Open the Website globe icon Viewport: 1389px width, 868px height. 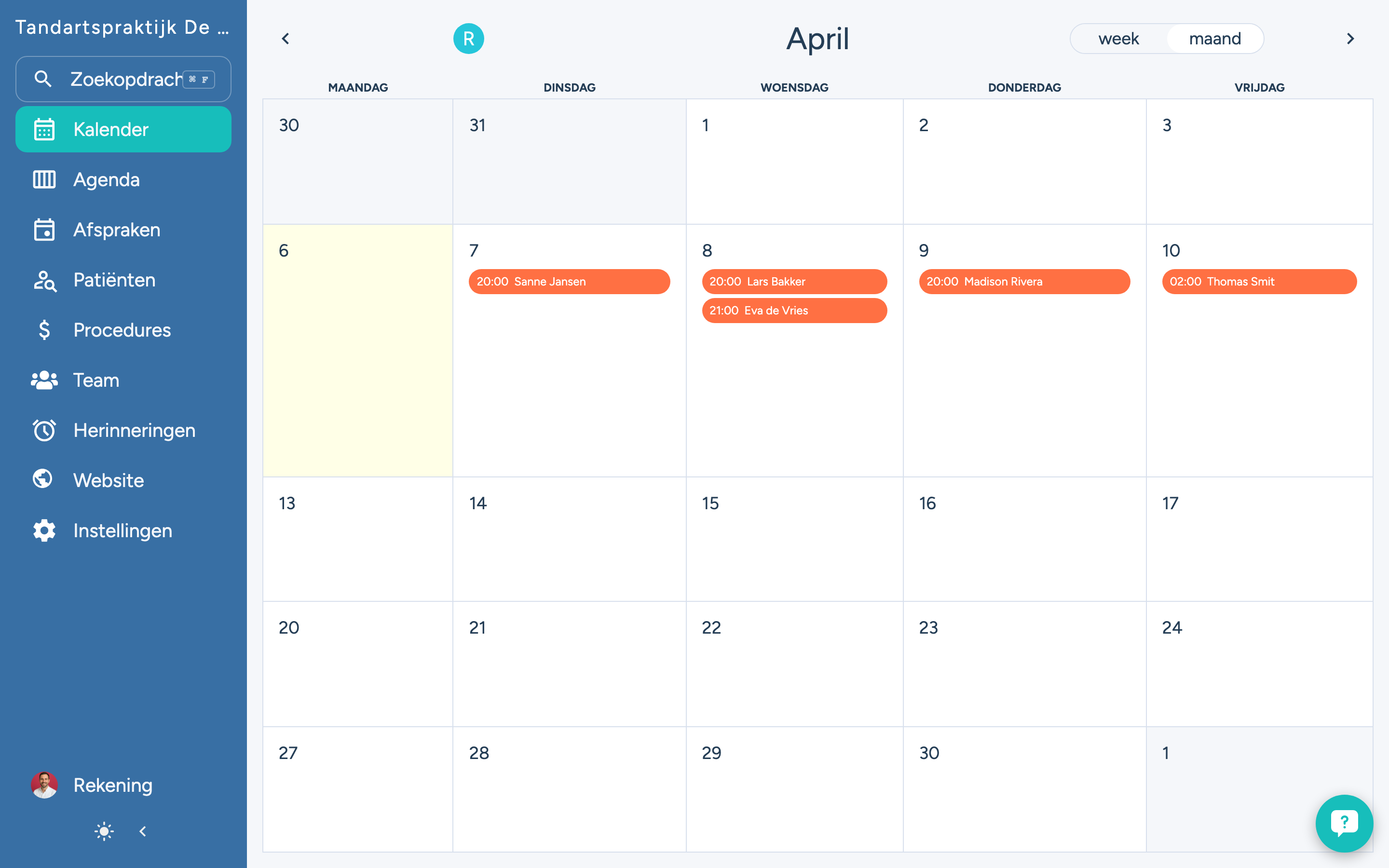[x=43, y=479]
